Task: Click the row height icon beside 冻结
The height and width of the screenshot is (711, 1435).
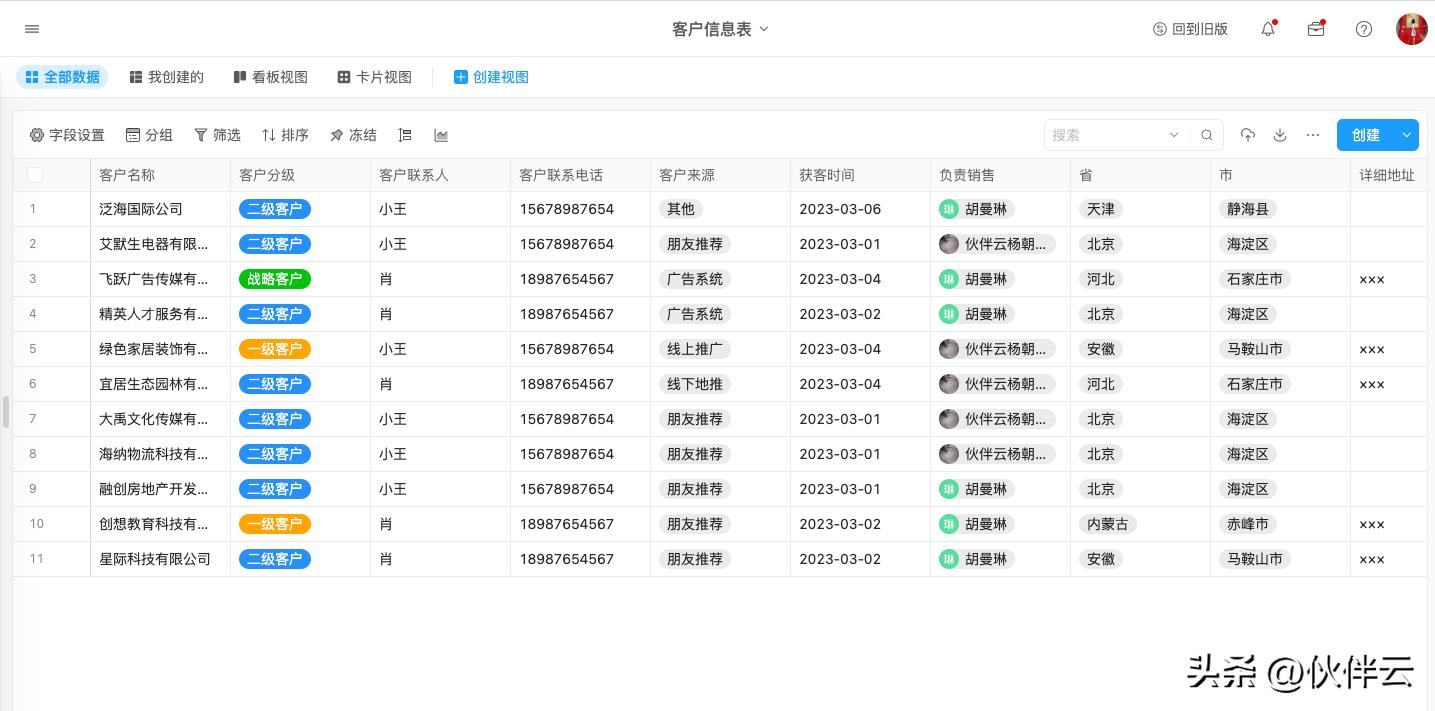Action: click(x=405, y=135)
